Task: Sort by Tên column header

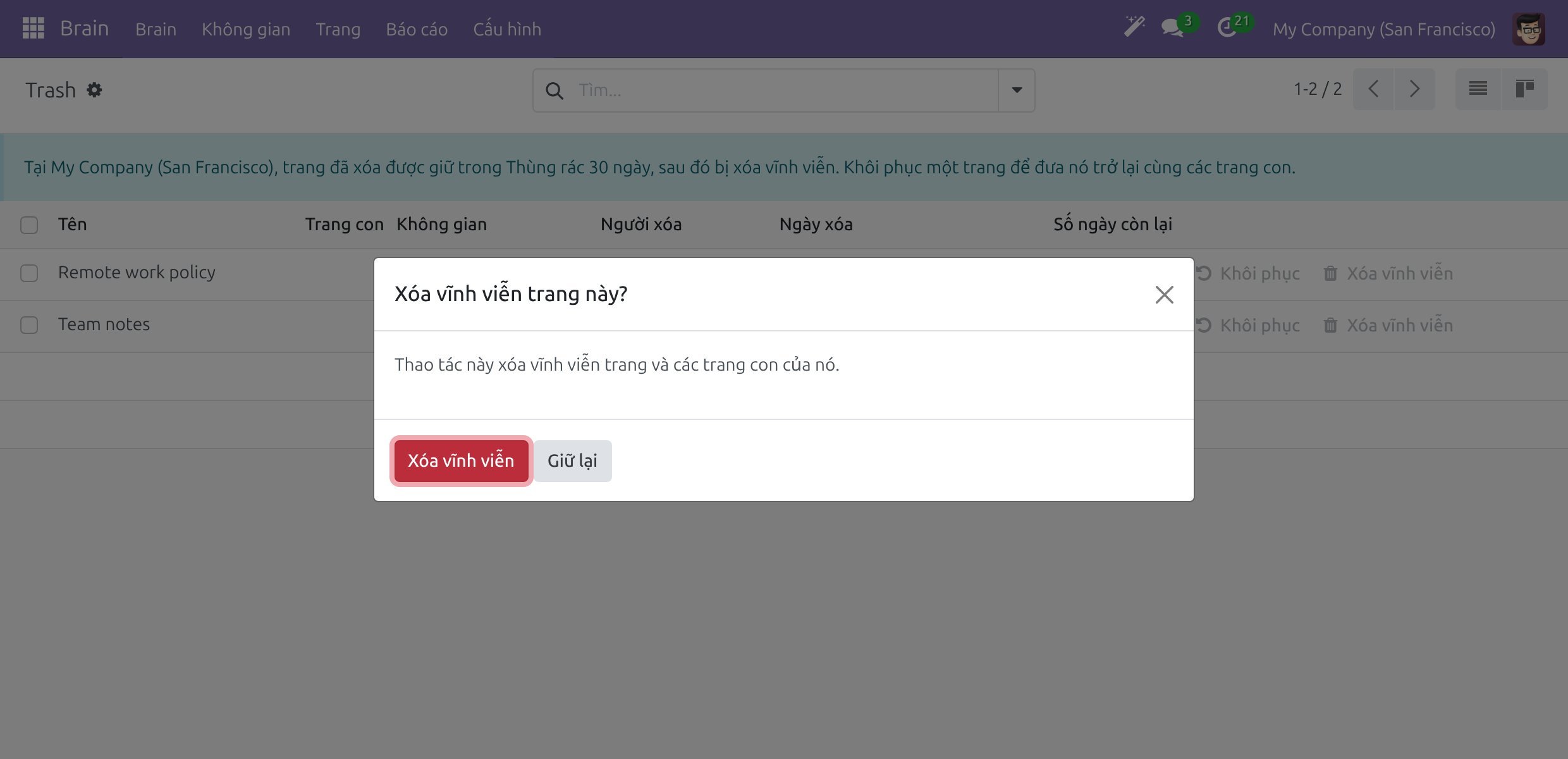Action: pos(72,224)
